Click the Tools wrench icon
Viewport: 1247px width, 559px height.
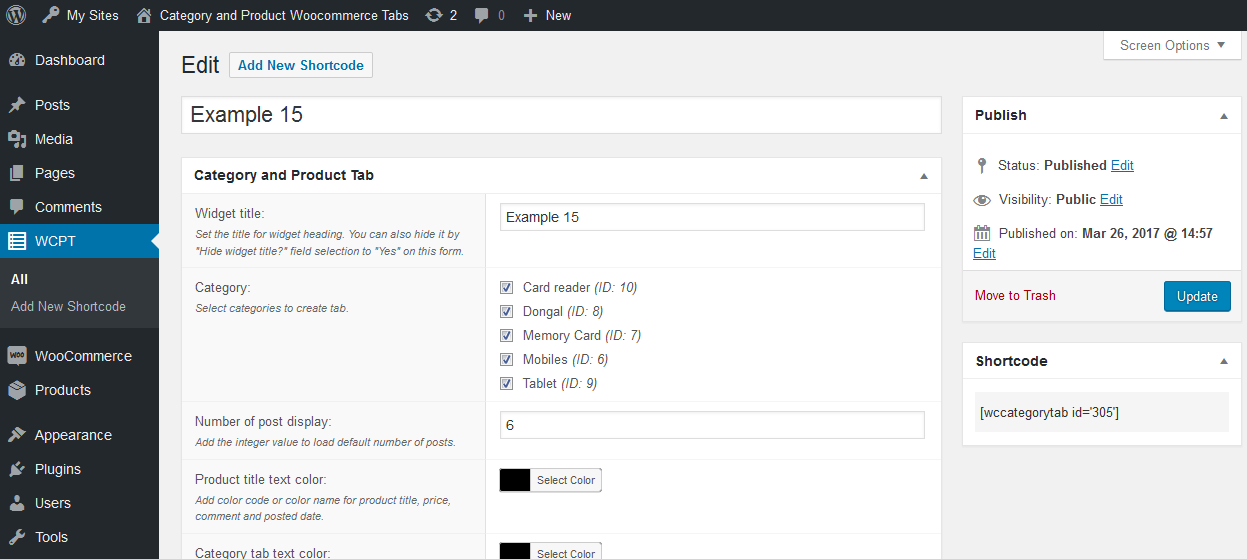pos(17,537)
